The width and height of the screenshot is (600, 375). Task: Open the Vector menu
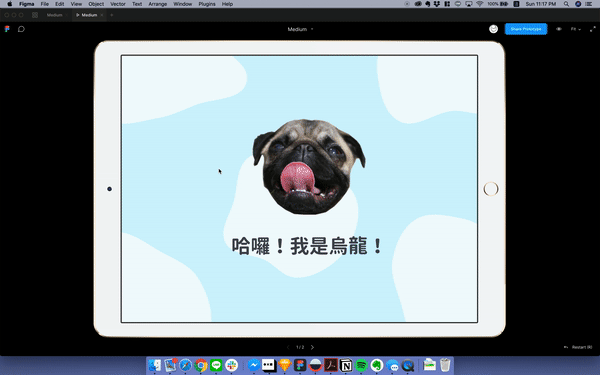coord(118,4)
